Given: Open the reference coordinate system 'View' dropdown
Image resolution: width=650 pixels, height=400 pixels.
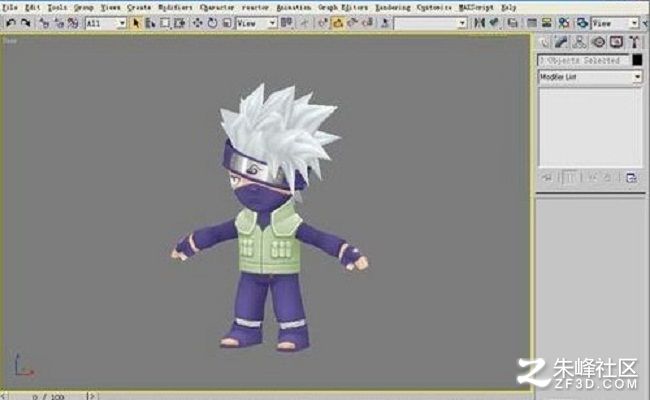Looking at the screenshot, I should (256, 23).
